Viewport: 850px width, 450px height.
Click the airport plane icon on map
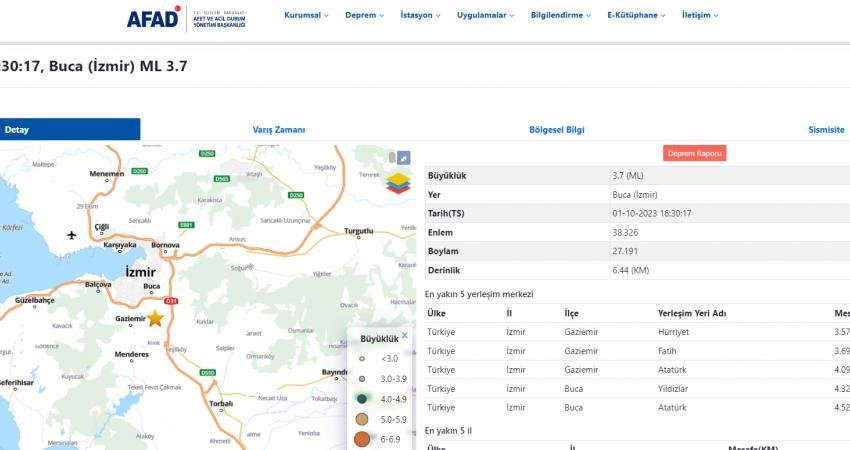[x=72, y=235]
